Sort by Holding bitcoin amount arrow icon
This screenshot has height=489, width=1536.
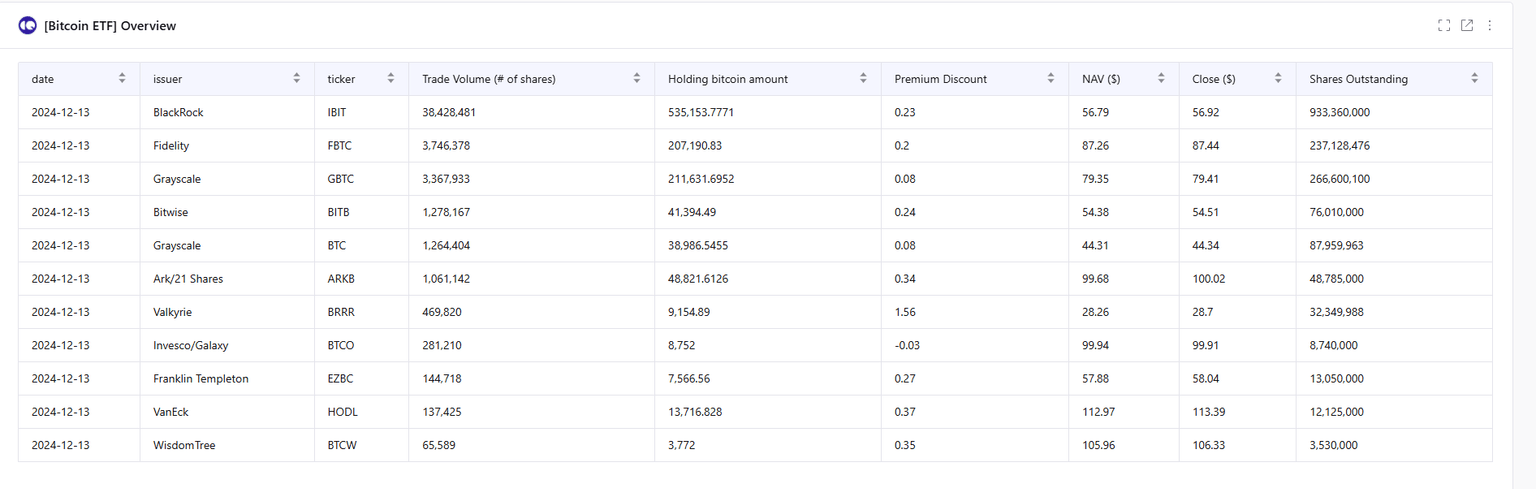click(863, 78)
